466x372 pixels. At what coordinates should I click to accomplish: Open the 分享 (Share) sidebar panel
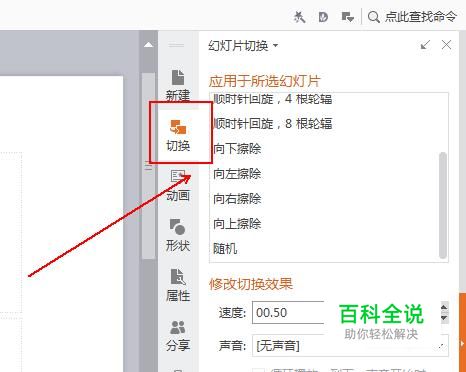(178, 335)
